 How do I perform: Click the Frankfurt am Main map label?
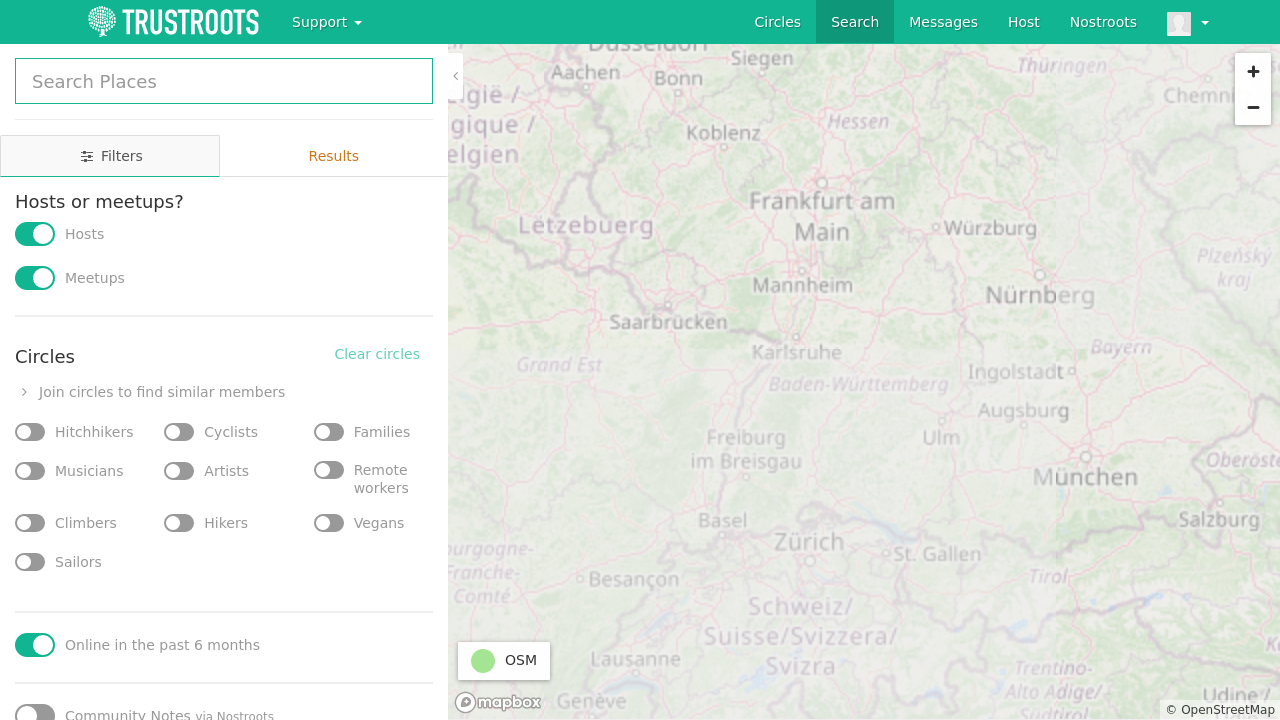pos(822,216)
